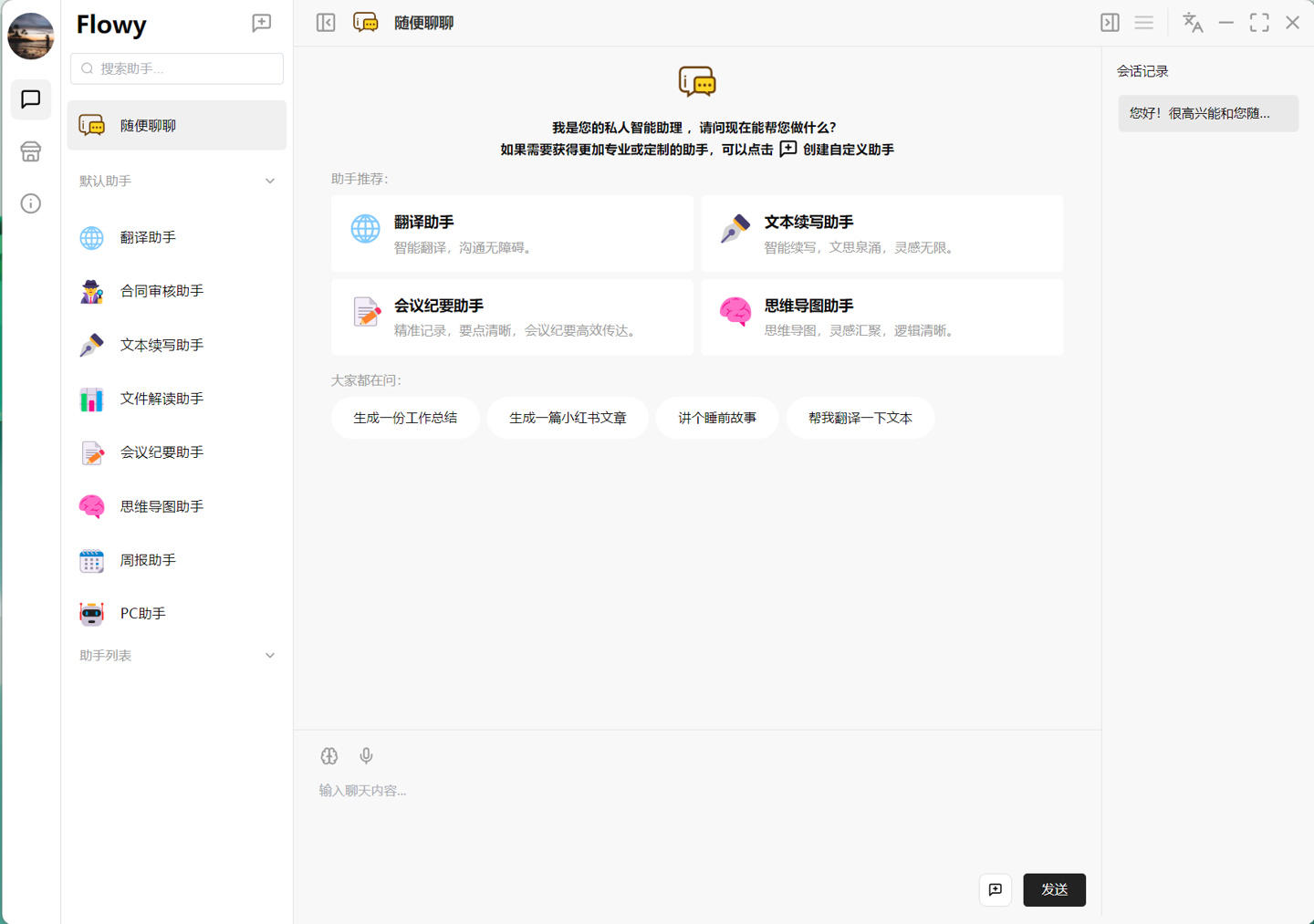
Task: Open the hamburger menu icon in title bar
Action: pyautogui.click(x=1143, y=23)
